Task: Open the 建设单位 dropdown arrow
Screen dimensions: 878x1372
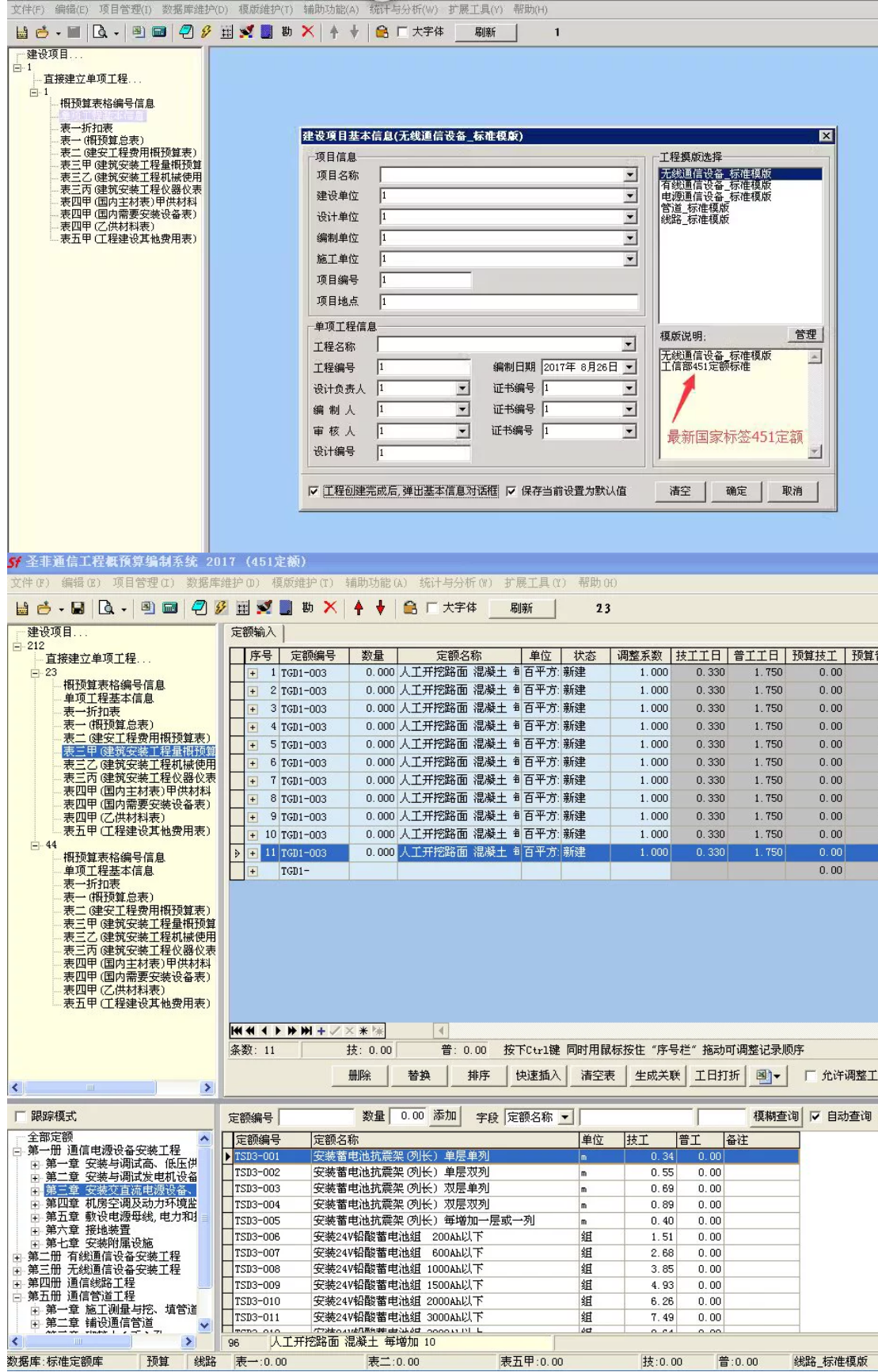Action: [x=630, y=196]
